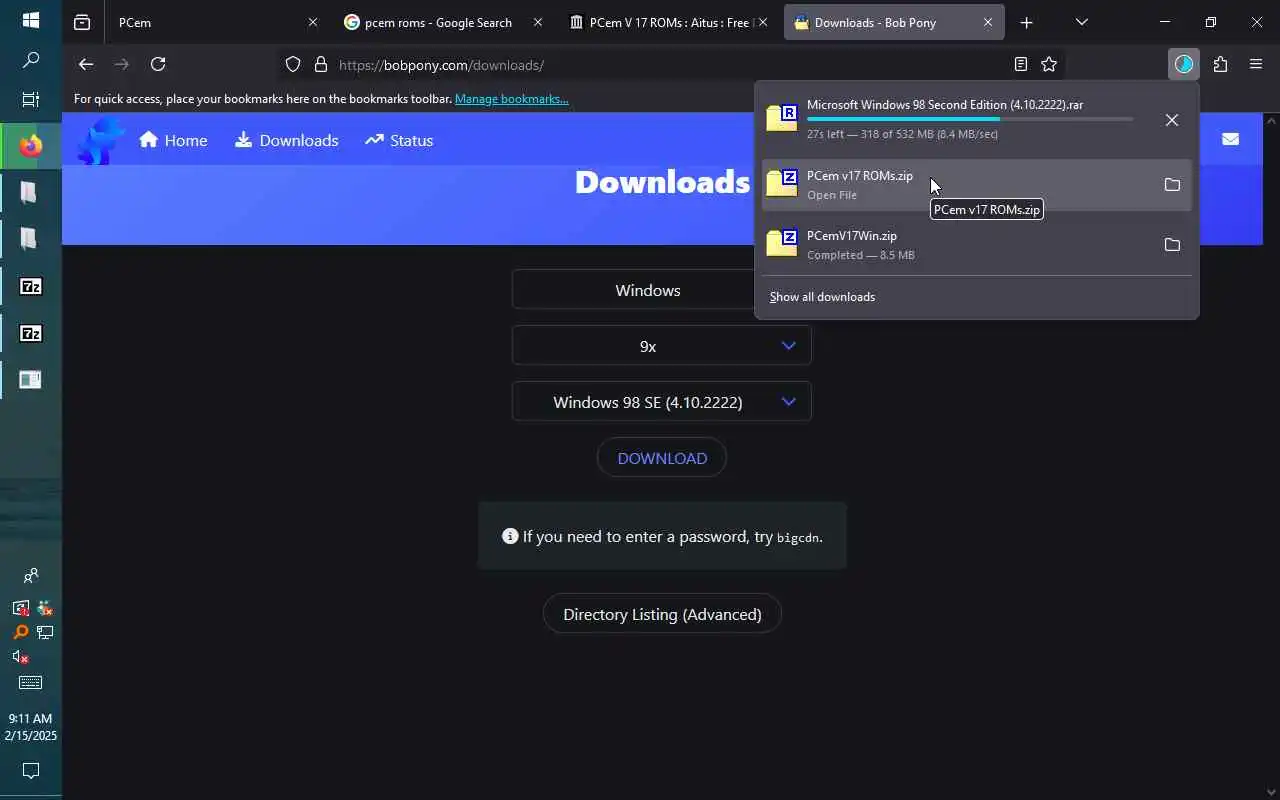Click Firefox icon in taskbar
This screenshot has width=1280, height=800.
[x=30, y=146]
